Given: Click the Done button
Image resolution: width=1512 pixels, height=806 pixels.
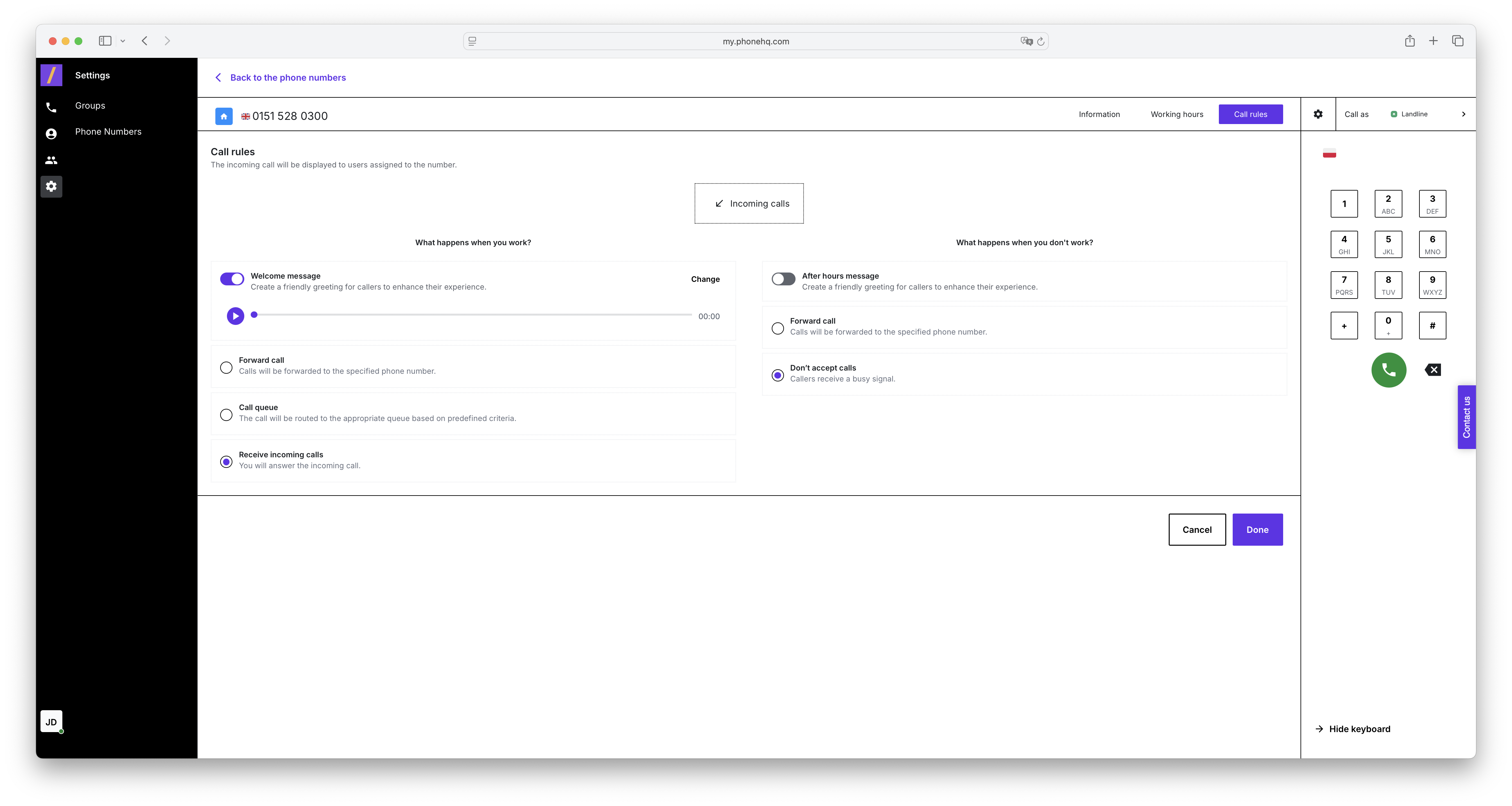Looking at the screenshot, I should click(1257, 530).
